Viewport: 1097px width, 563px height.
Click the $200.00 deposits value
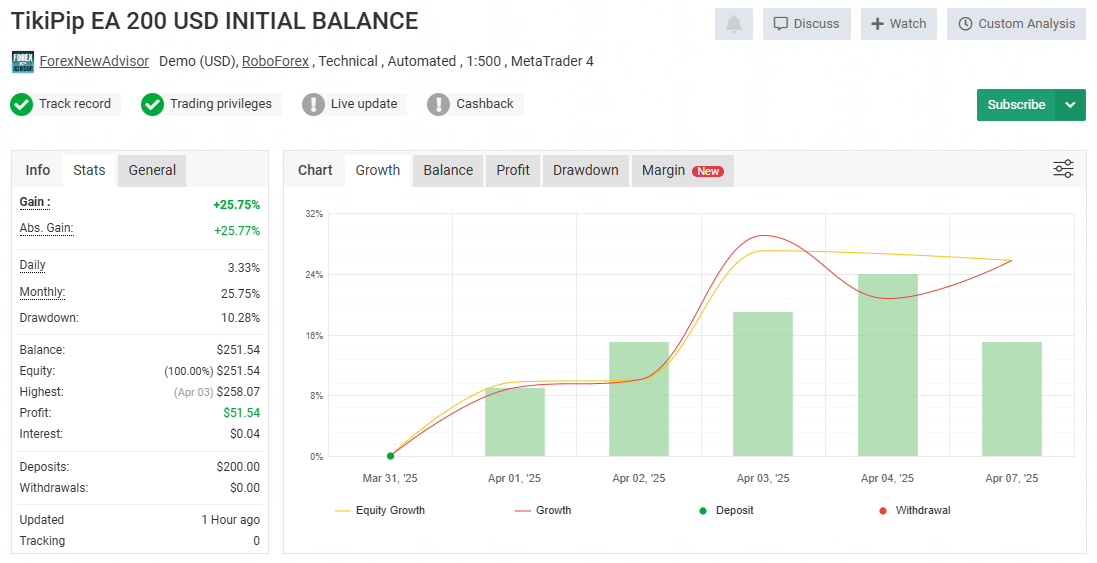(238, 466)
